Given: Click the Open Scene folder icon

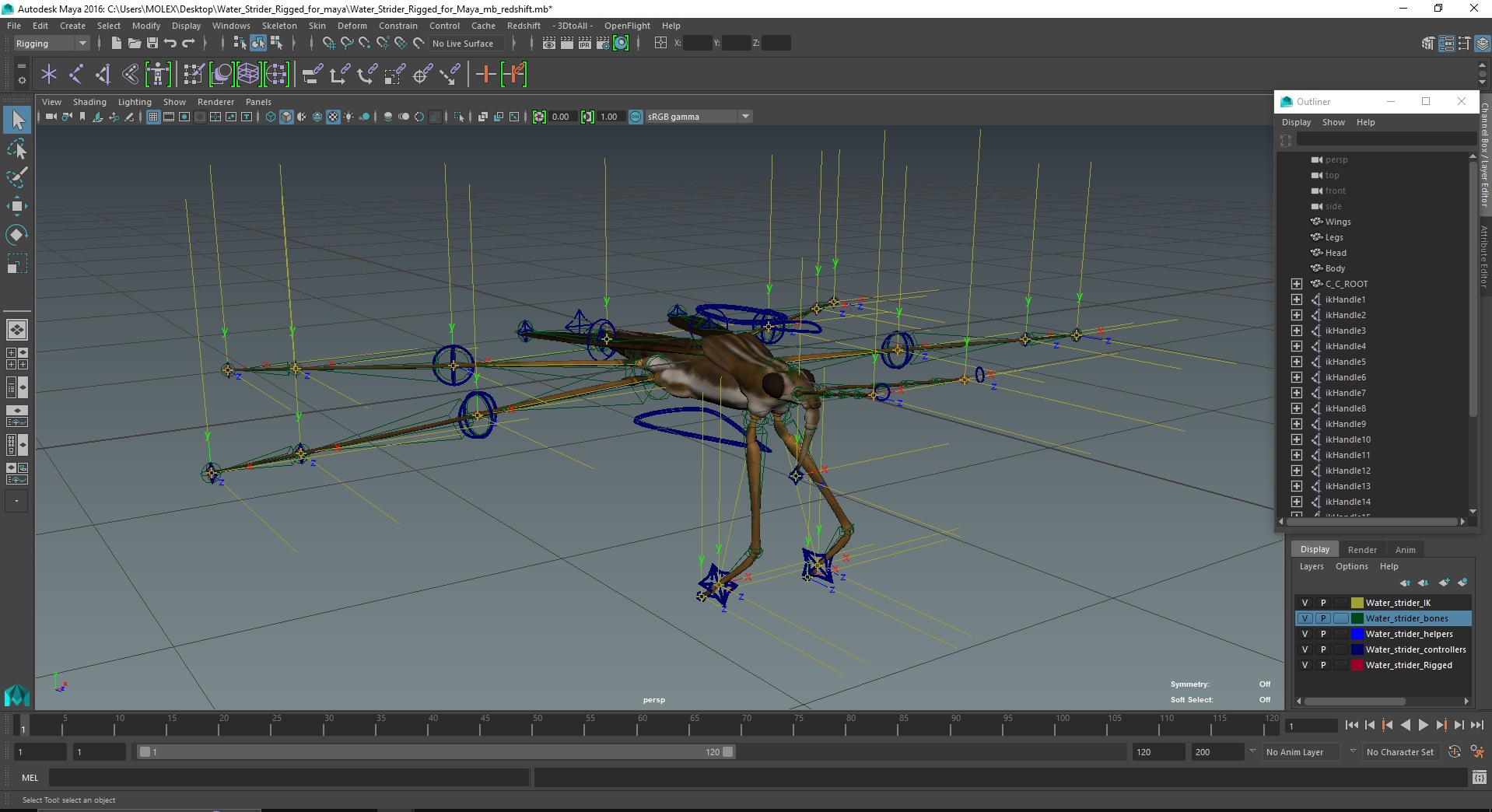Looking at the screenshot, I should pos(134,44).
